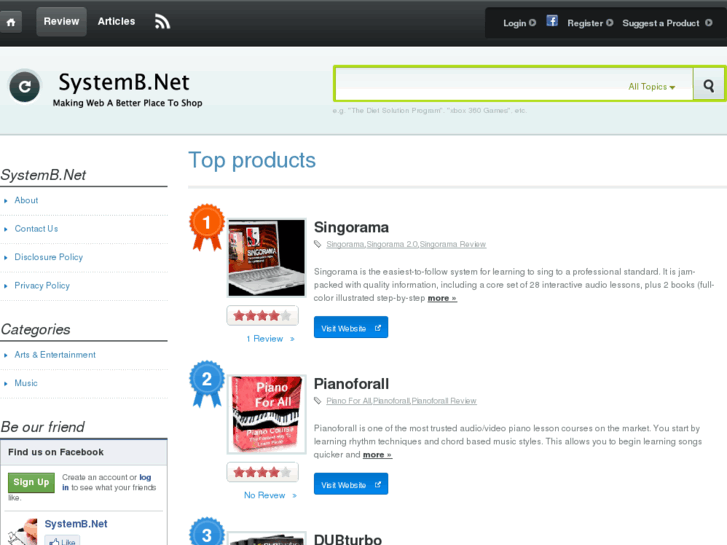Open the Disclosure Policy link
This screenshot has height=545, width=727.
(x=49, y=257)
